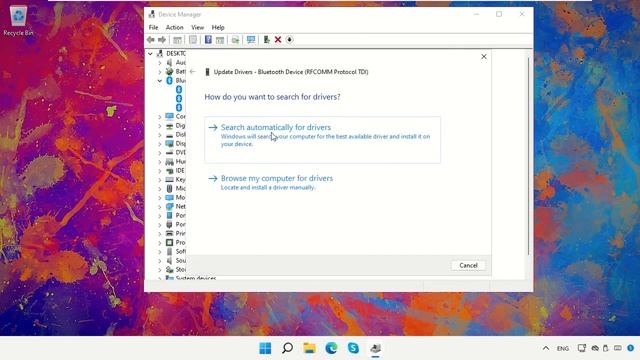Click the blue Help toolbar icon
Viewport: 640px width, 360px height.
point(208,40)
